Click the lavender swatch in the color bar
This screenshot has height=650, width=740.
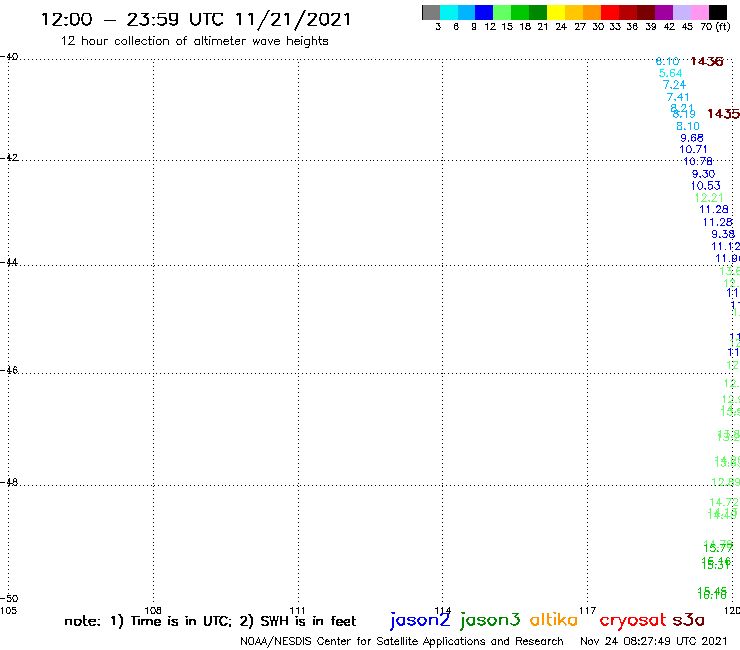[x=681, y=13]
